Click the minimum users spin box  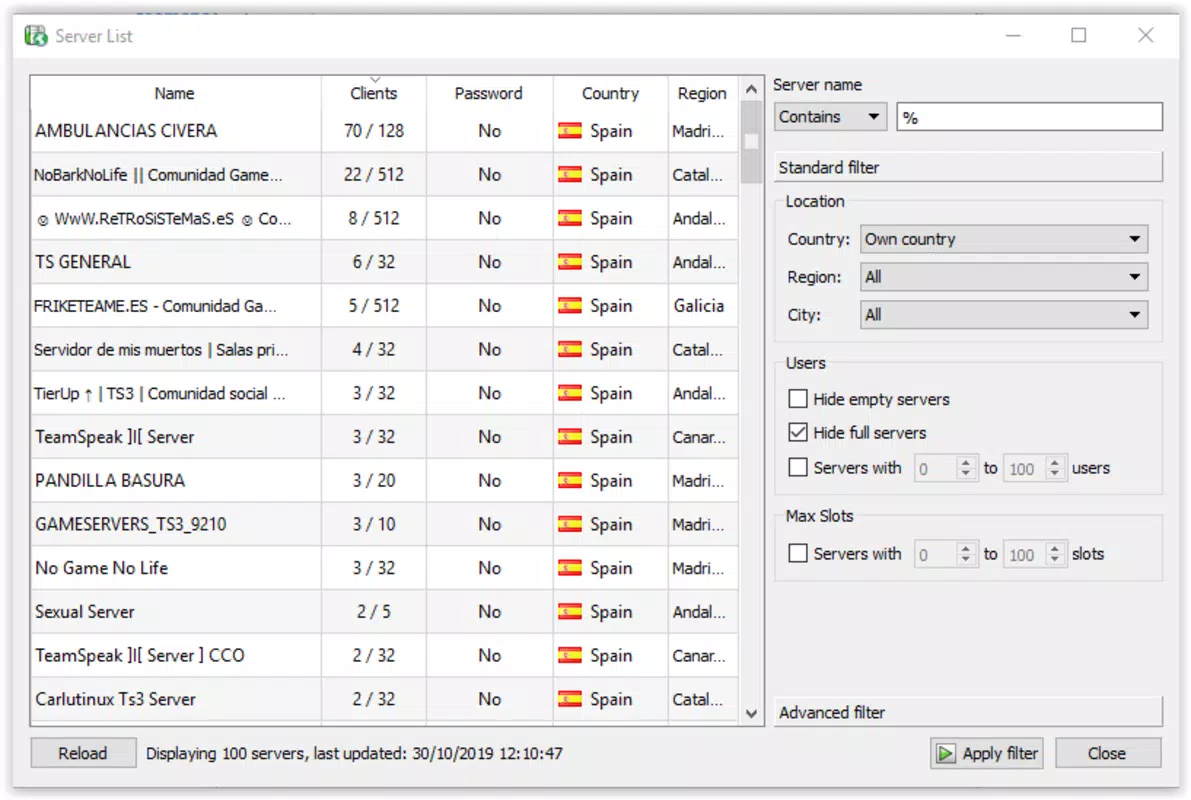point(944,468)
